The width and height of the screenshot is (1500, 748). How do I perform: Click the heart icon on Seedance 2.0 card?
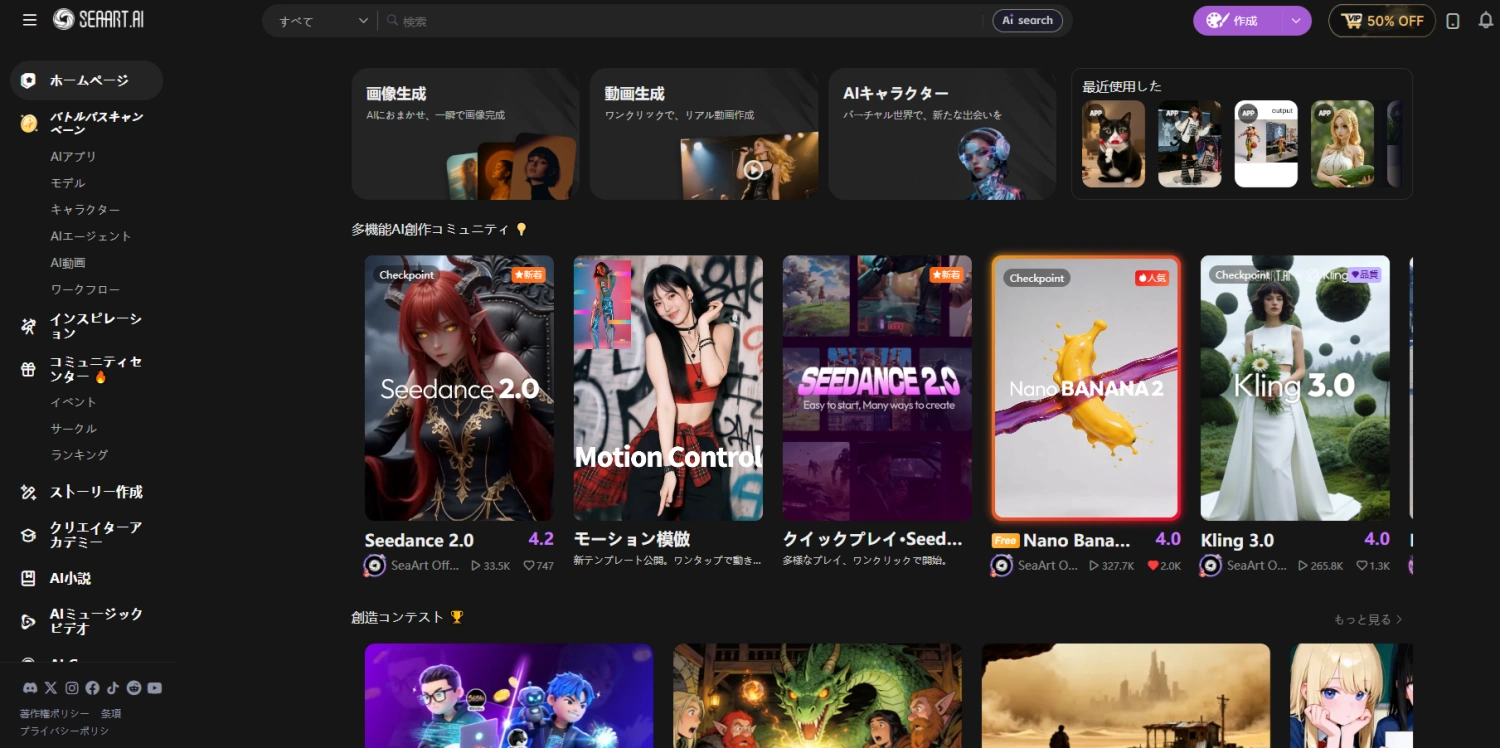(x=529, y=566)
